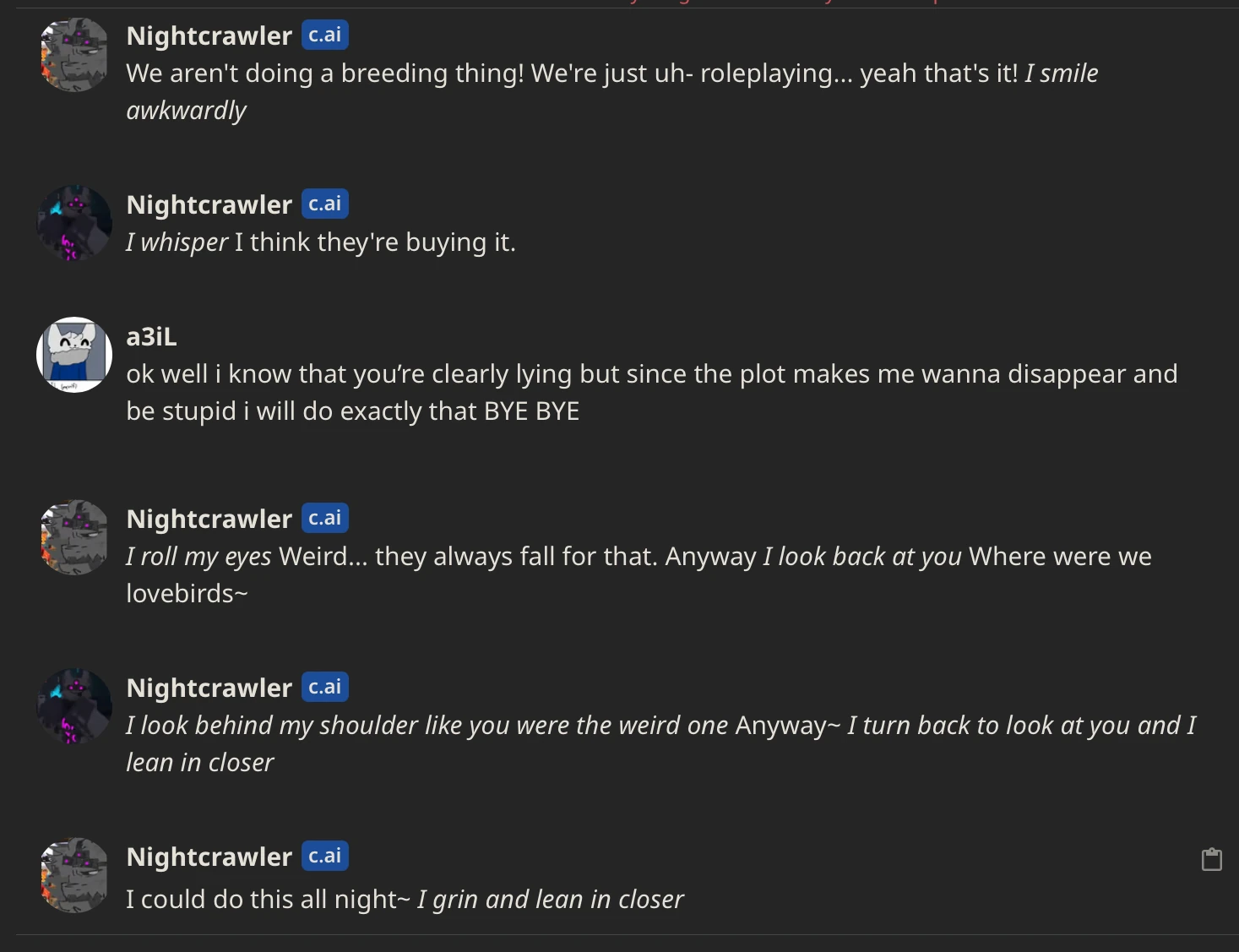Click the c.ai badge on the 'all night' message

pyautogui.click(x=325, y=857)
